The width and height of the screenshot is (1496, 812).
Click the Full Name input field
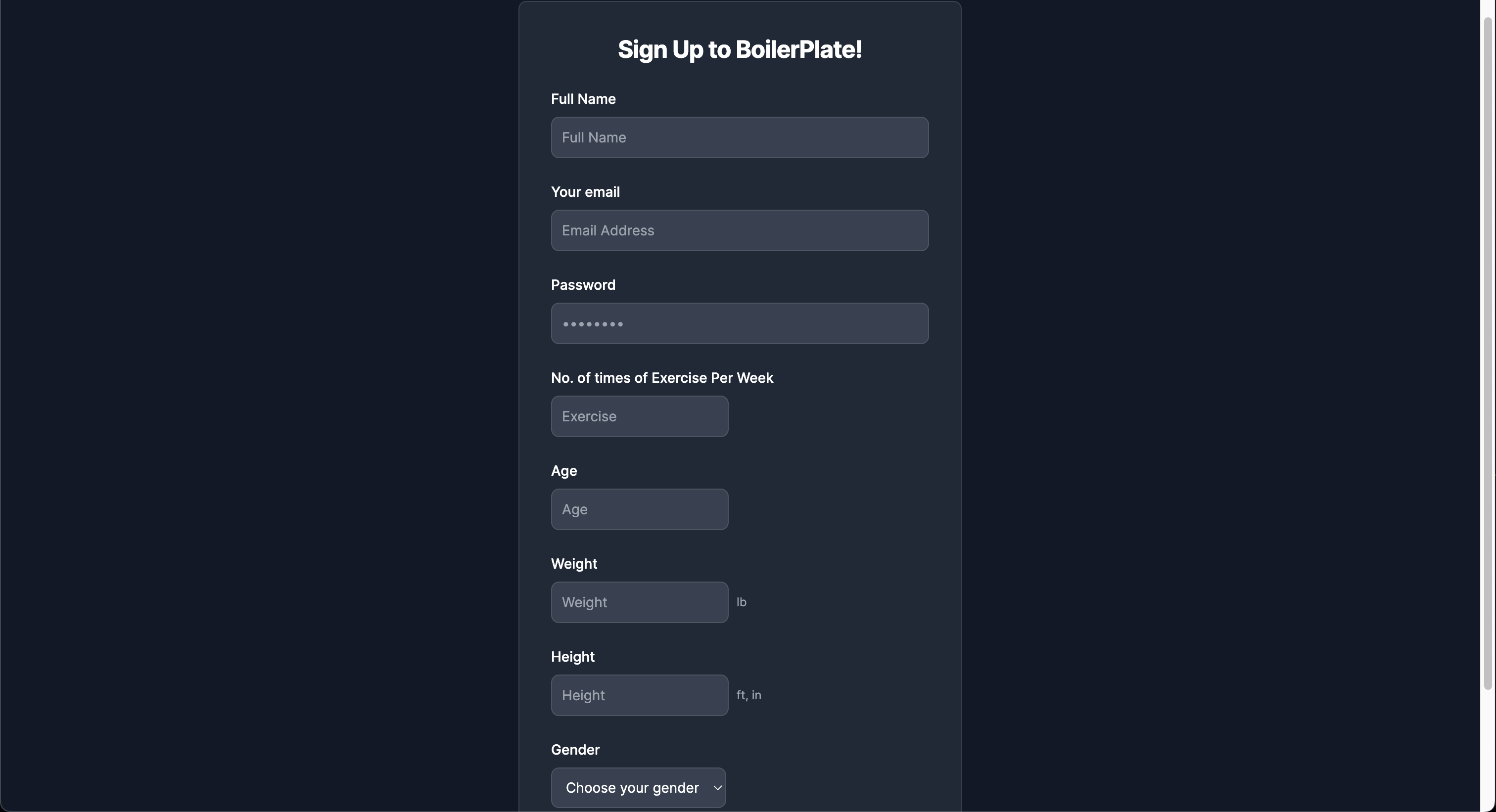739,137
